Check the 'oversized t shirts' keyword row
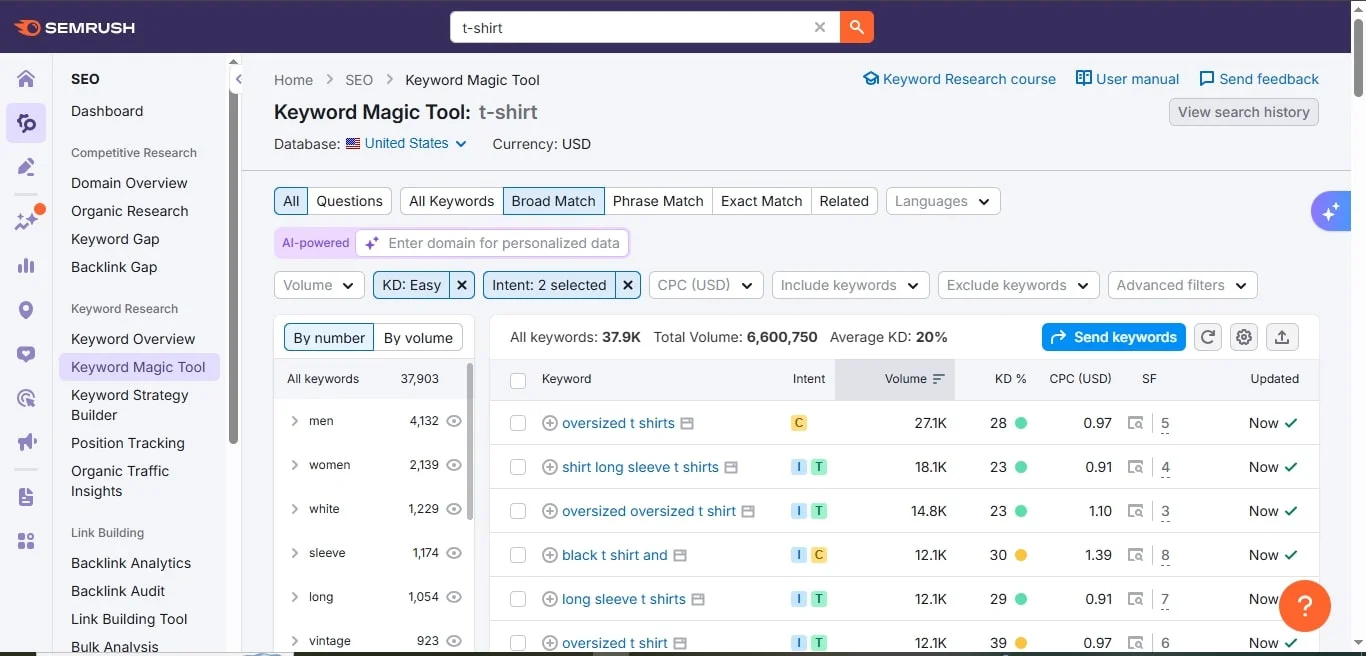Image resolution: width=1366 pixels, height=656 pixels. [518, 423]
